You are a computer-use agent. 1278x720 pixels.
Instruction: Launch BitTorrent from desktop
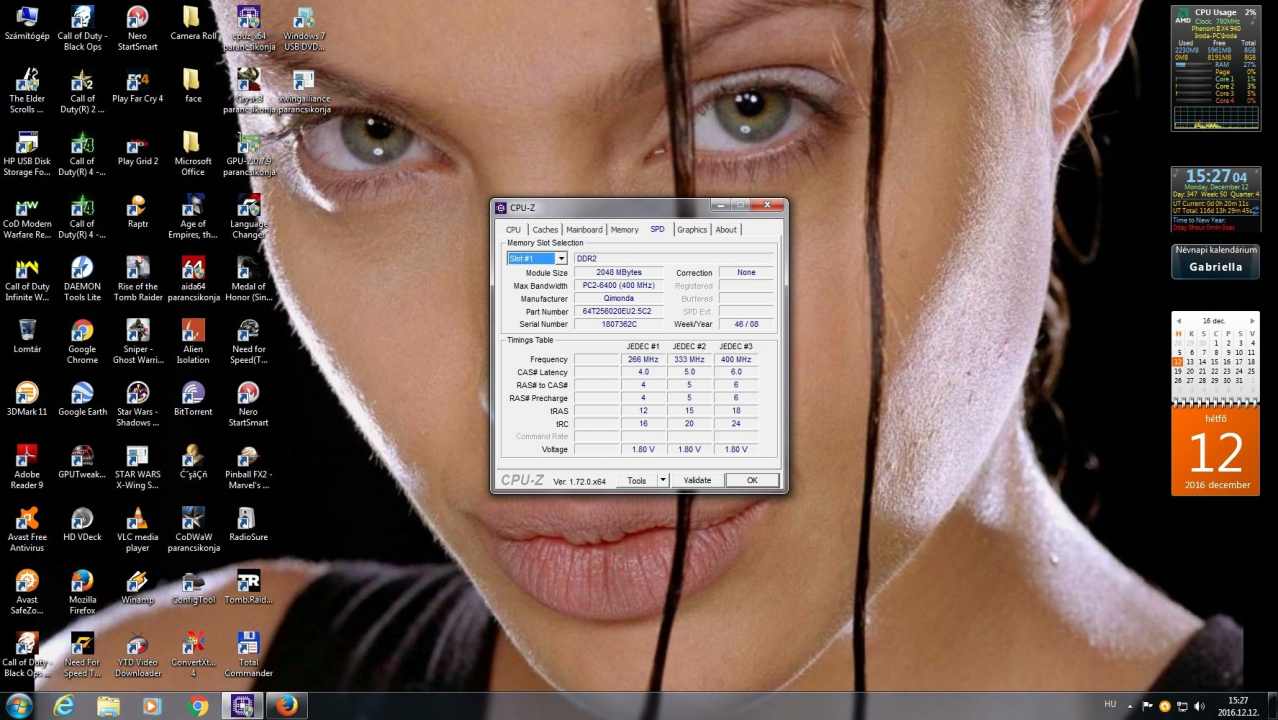tap(193, 399)
